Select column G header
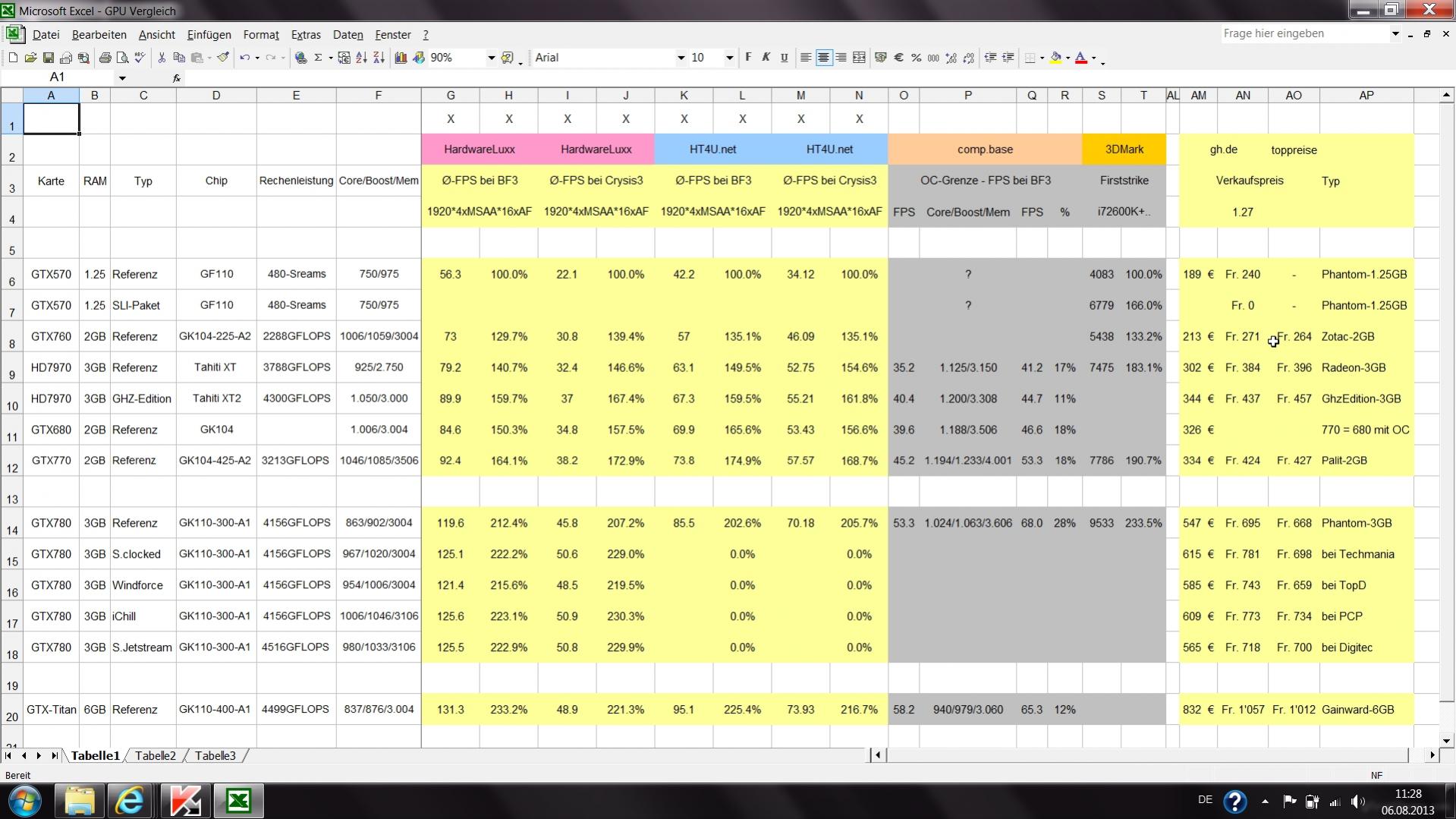The height and width of the screenshot is (819, 1456). pos(451,96)
